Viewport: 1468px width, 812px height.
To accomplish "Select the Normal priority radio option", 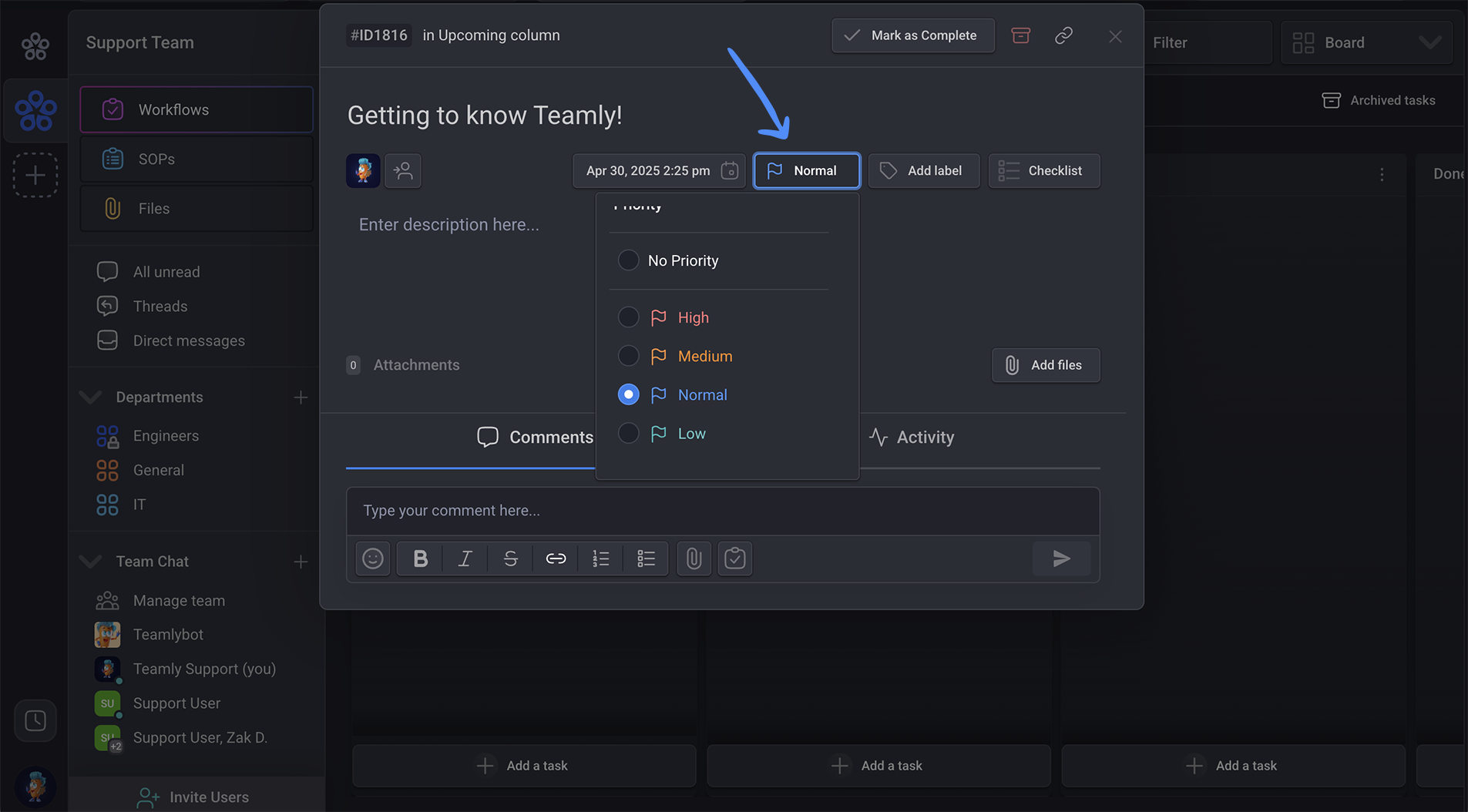I will click(629, 394).
